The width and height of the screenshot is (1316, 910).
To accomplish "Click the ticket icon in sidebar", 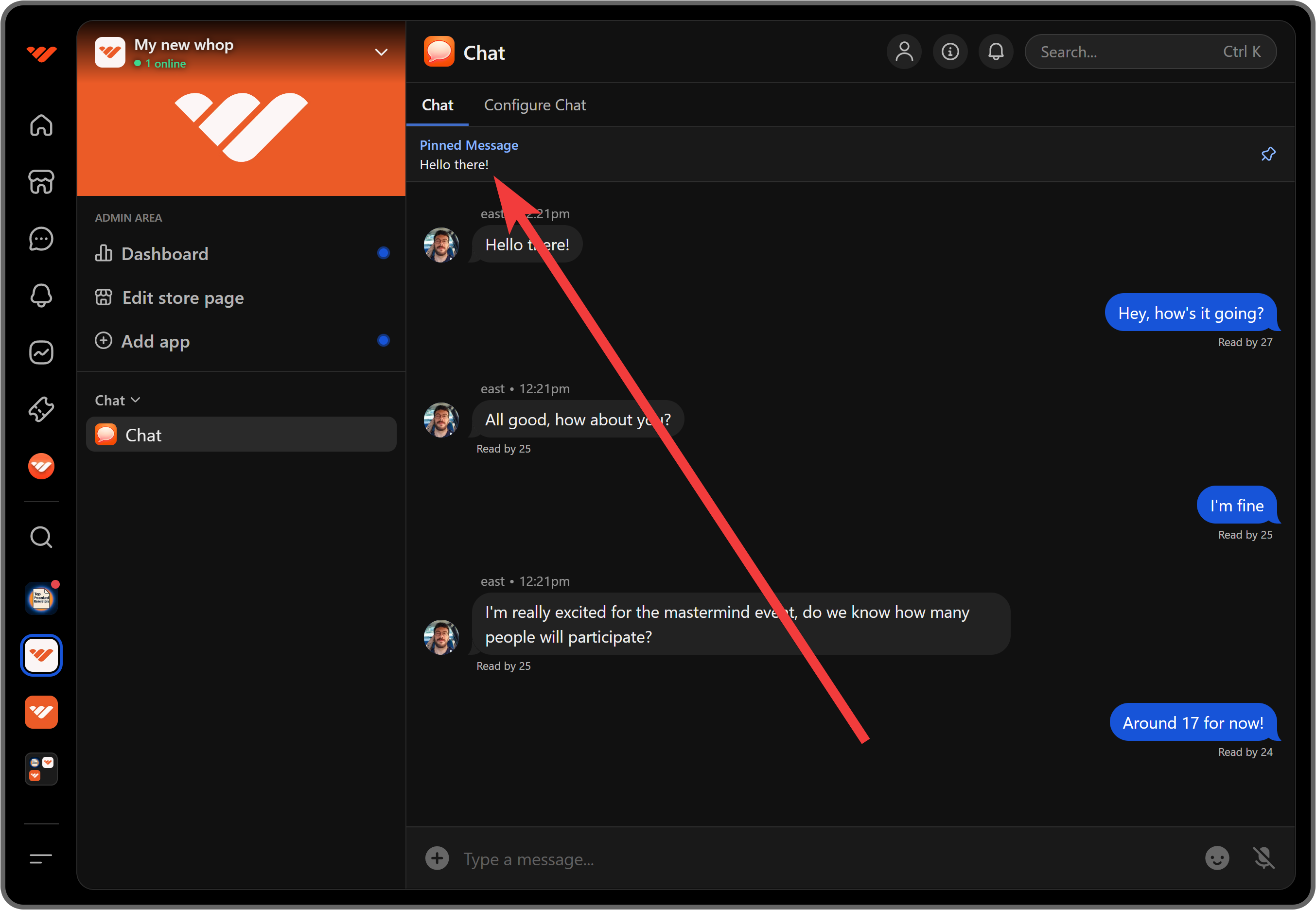I will coord(41,409).
